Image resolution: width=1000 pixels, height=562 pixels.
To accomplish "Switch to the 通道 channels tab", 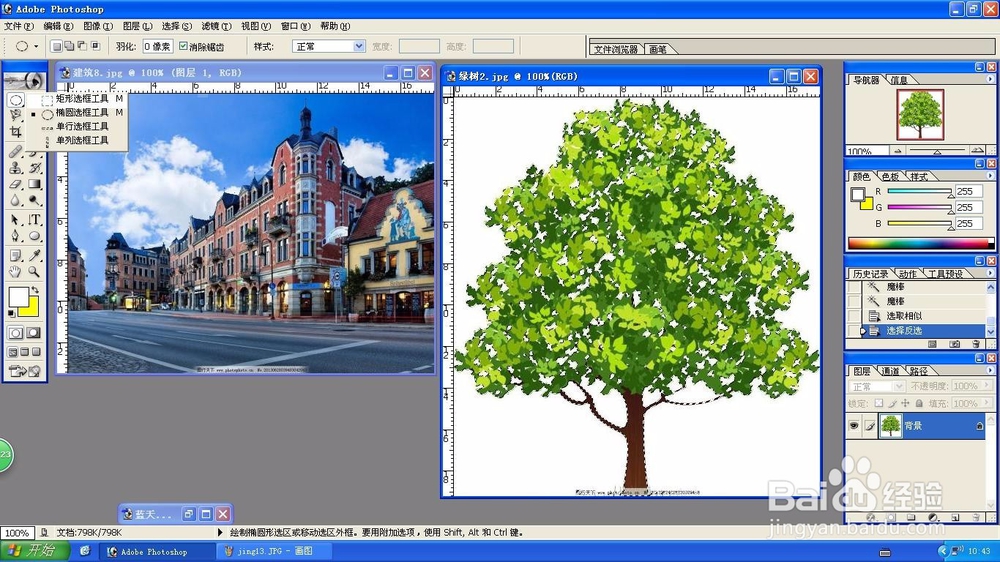I will coord(890,371).
